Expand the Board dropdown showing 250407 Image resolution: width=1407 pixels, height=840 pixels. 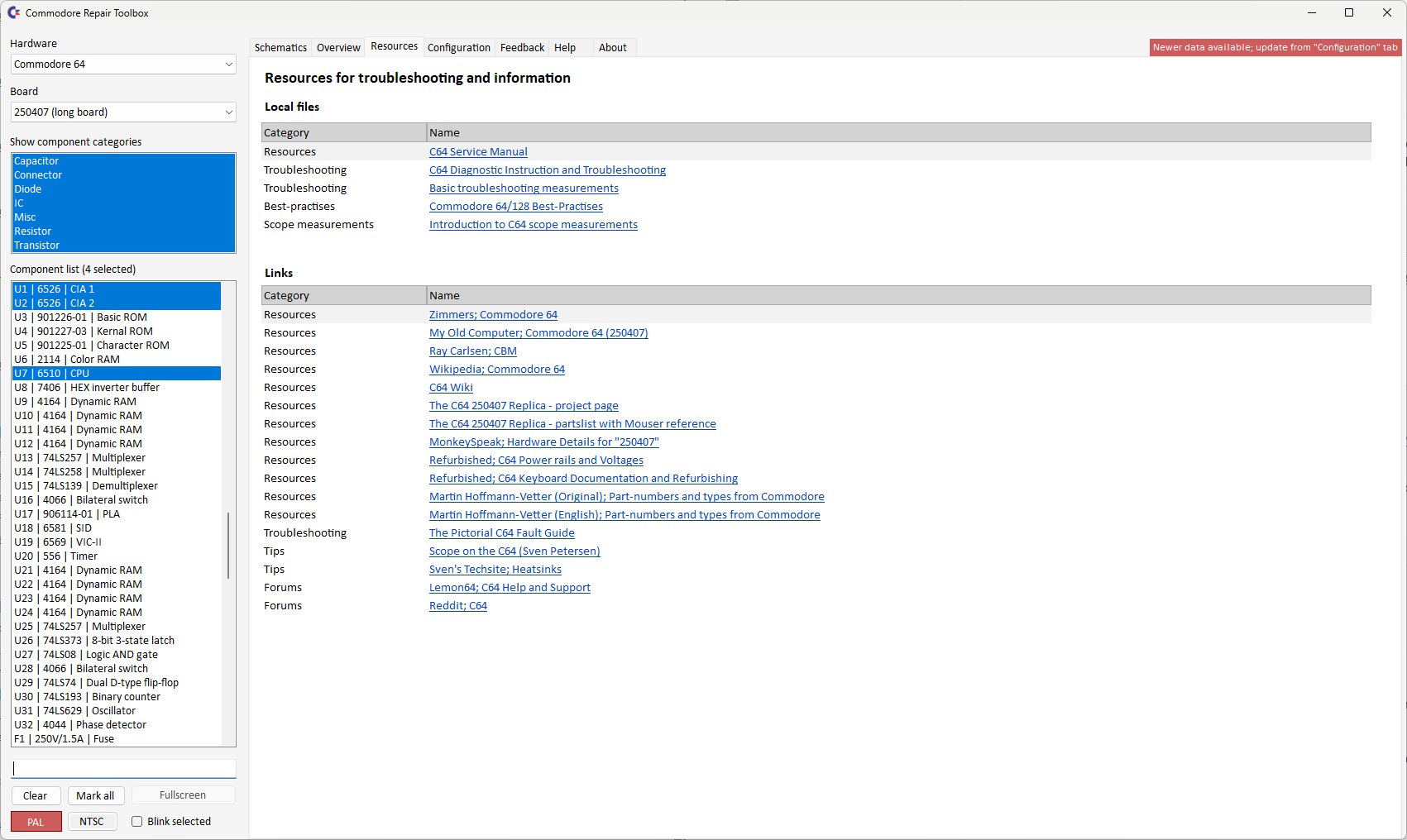click(123, 112)
